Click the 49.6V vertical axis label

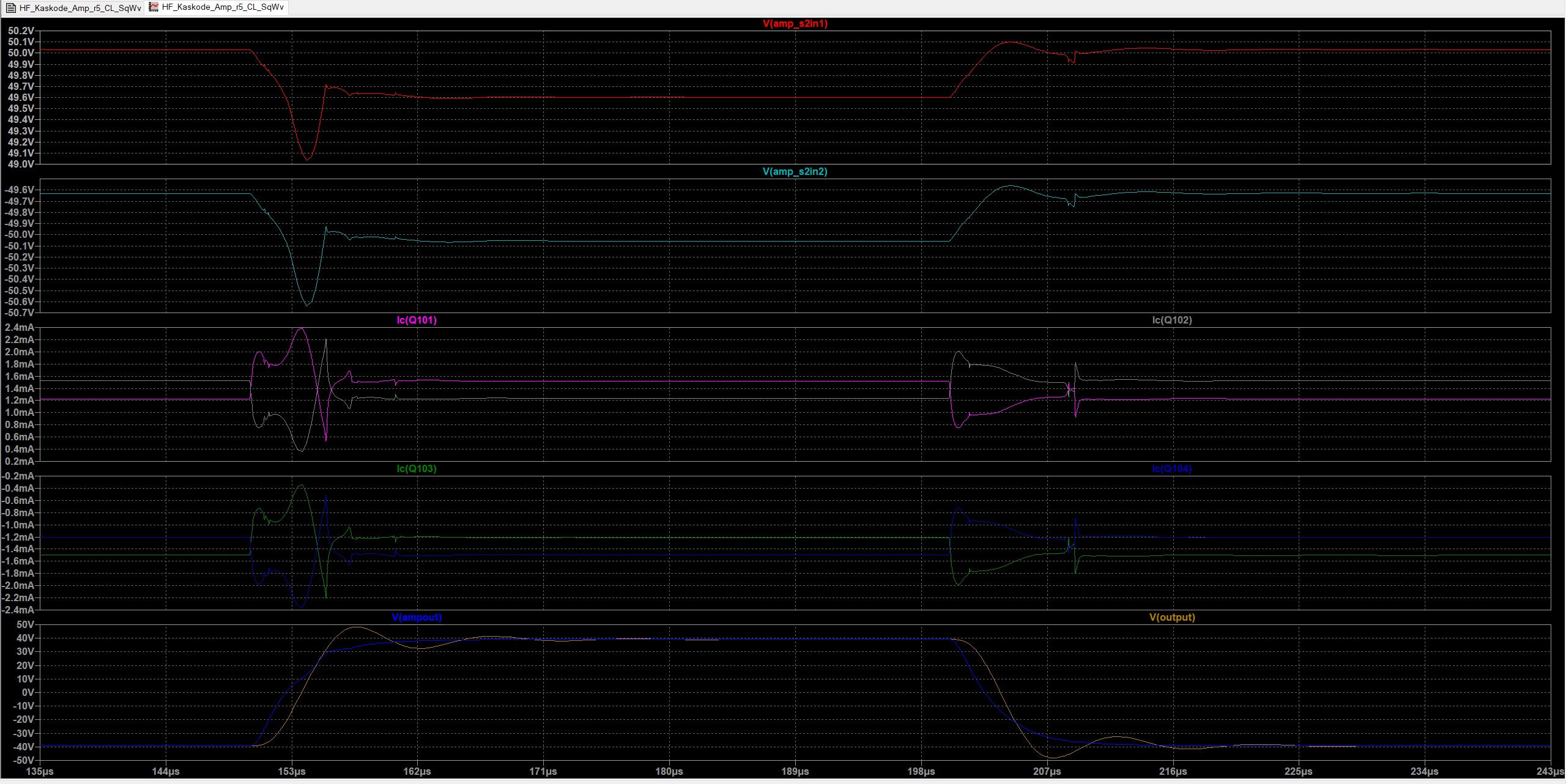[21, 97]
